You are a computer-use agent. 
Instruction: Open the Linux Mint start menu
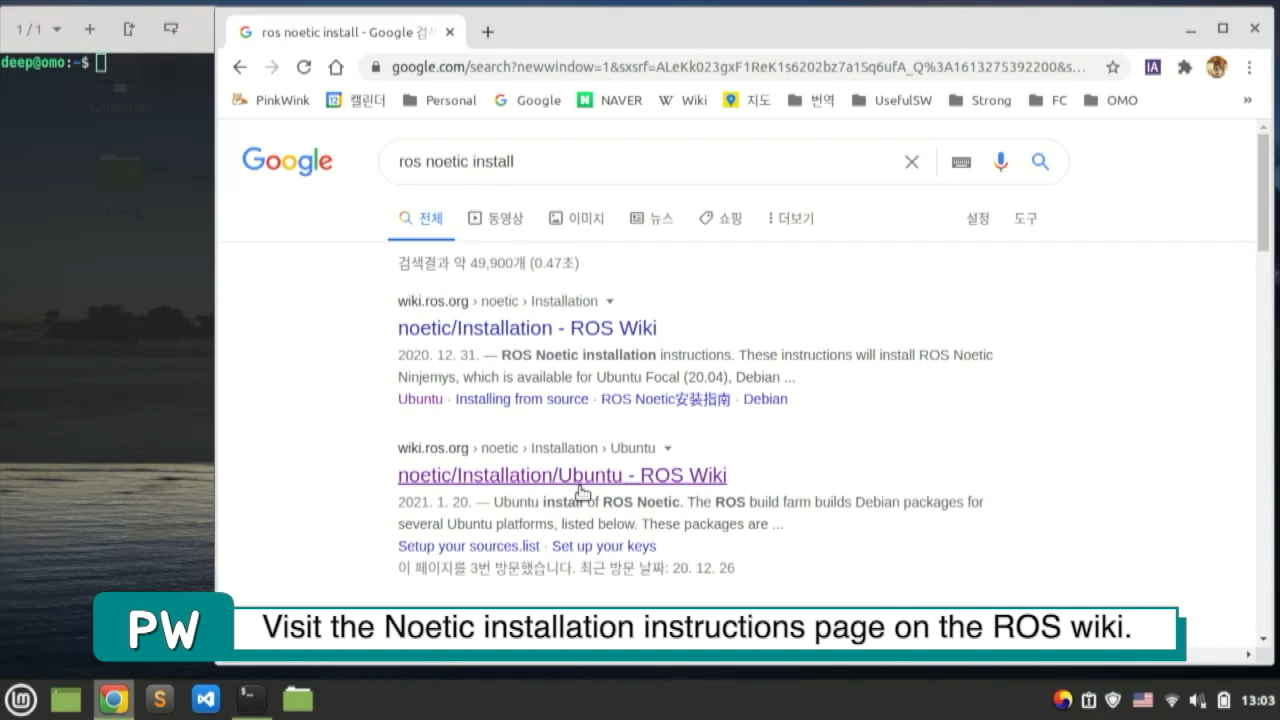[21, 699]
